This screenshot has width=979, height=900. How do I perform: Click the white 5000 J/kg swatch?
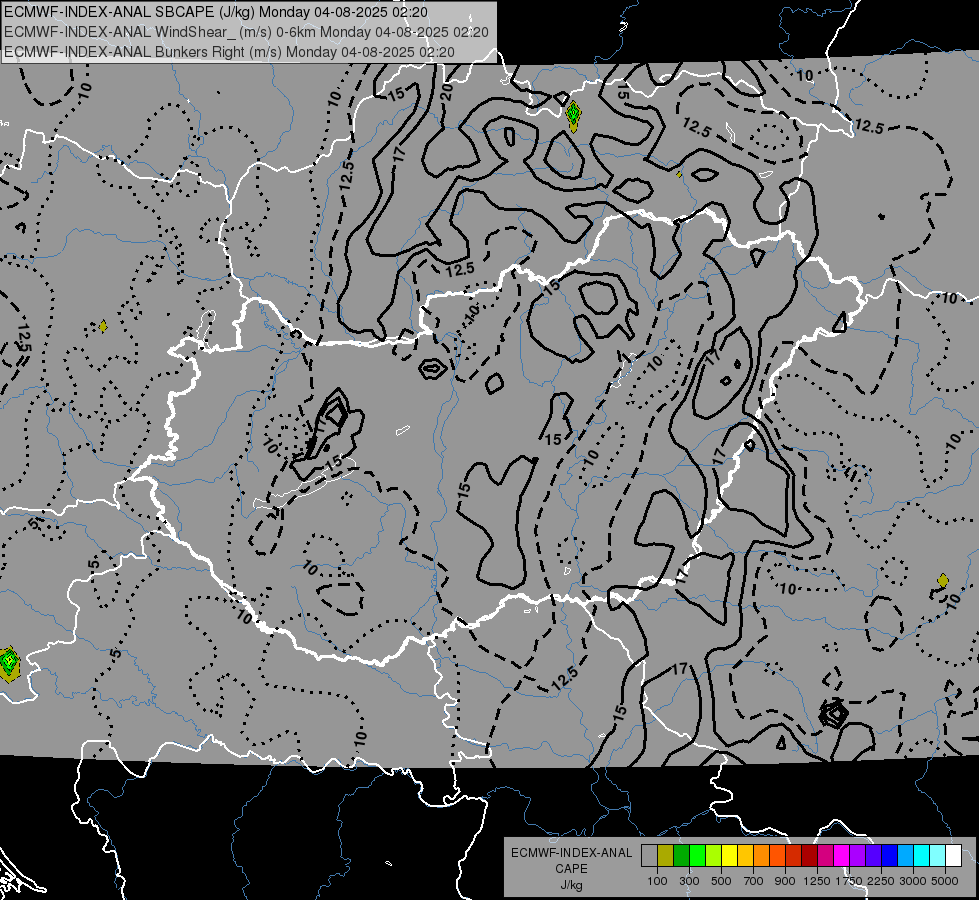pos(953,855)
